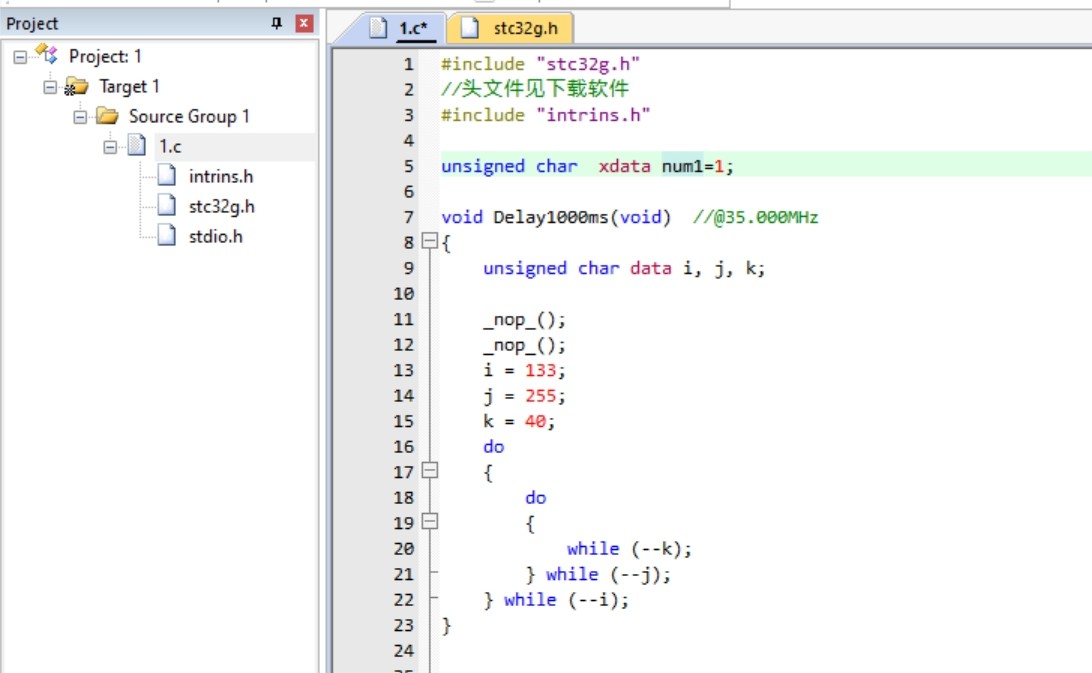Screen dimensions: 1092x673
Task: Click on the num1 variable in line 5
Action: [x=682, y=166]
